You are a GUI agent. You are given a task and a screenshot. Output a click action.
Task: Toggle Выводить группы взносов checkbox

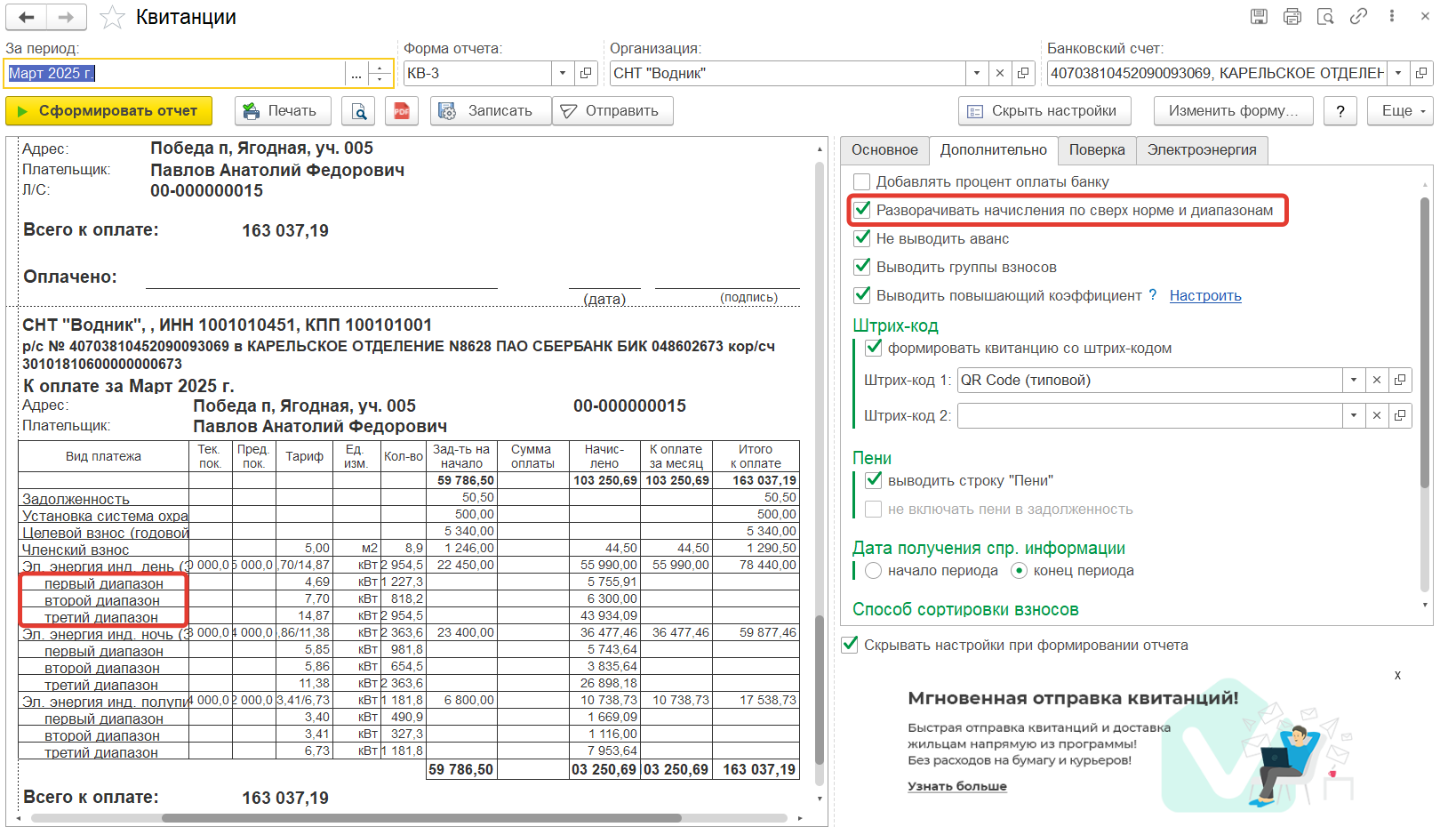pyautogui.click(x=861, y=267)
